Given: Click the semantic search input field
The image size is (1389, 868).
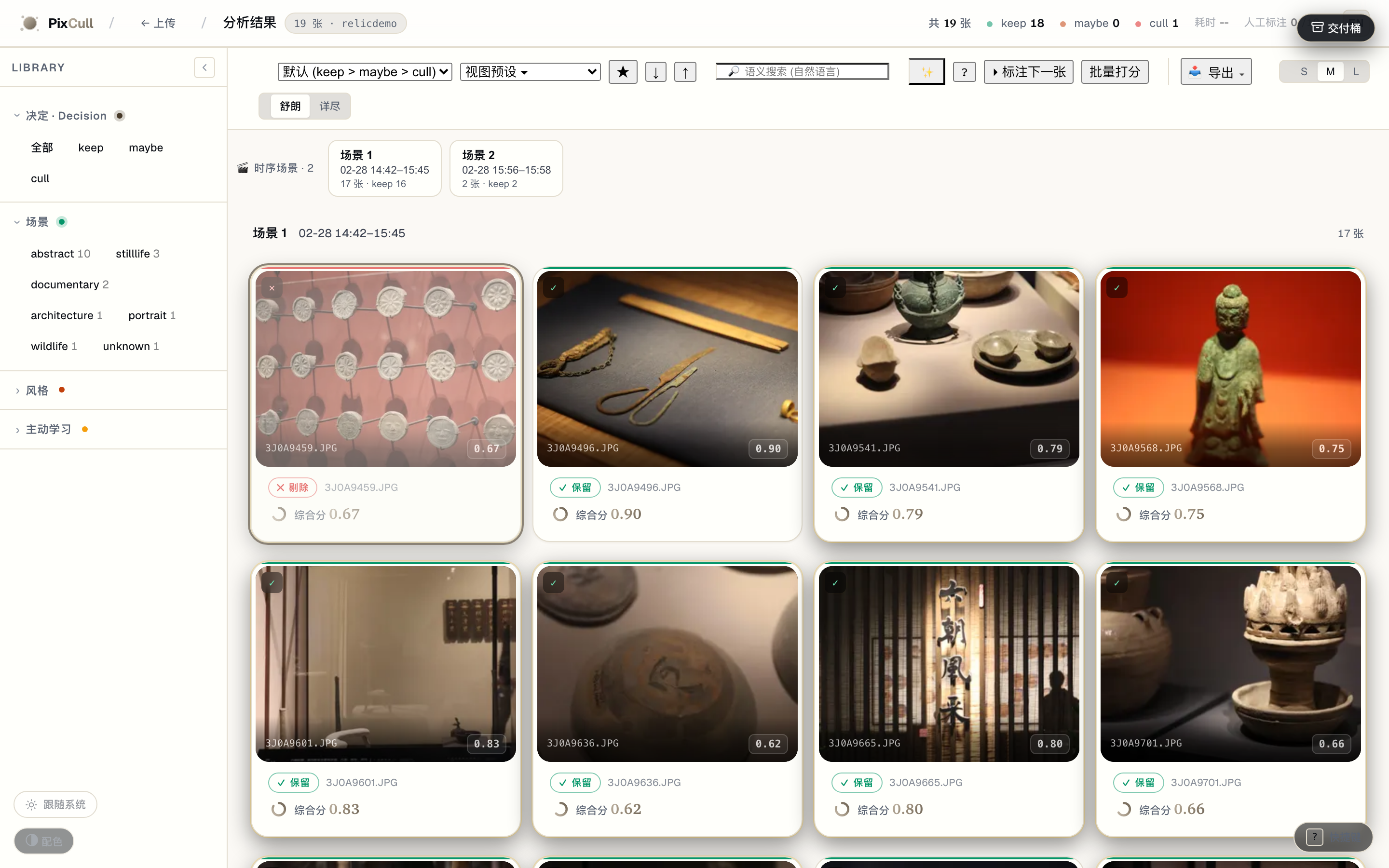Looking at the screenshot, I should click(x=803, y=71).
